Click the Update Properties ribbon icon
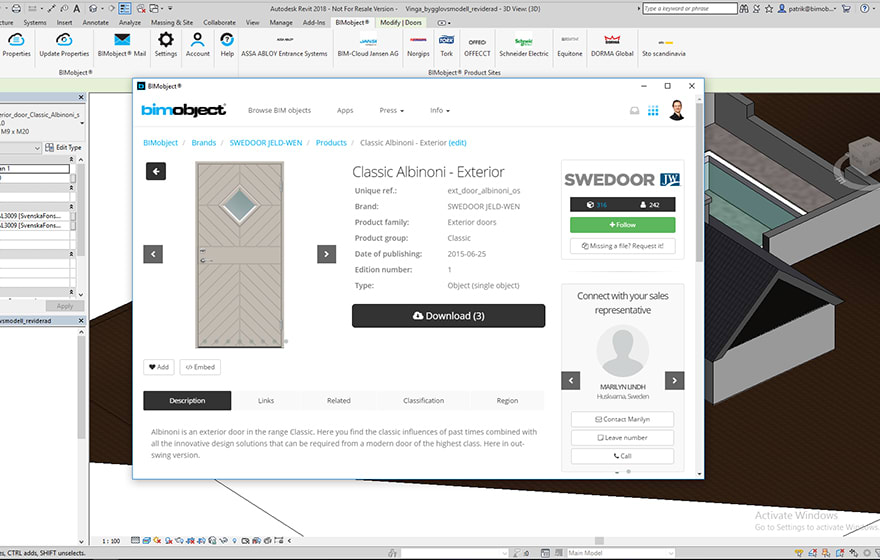Screen dimensions: 880x560 pyautogui.click(x=64, y=45)
